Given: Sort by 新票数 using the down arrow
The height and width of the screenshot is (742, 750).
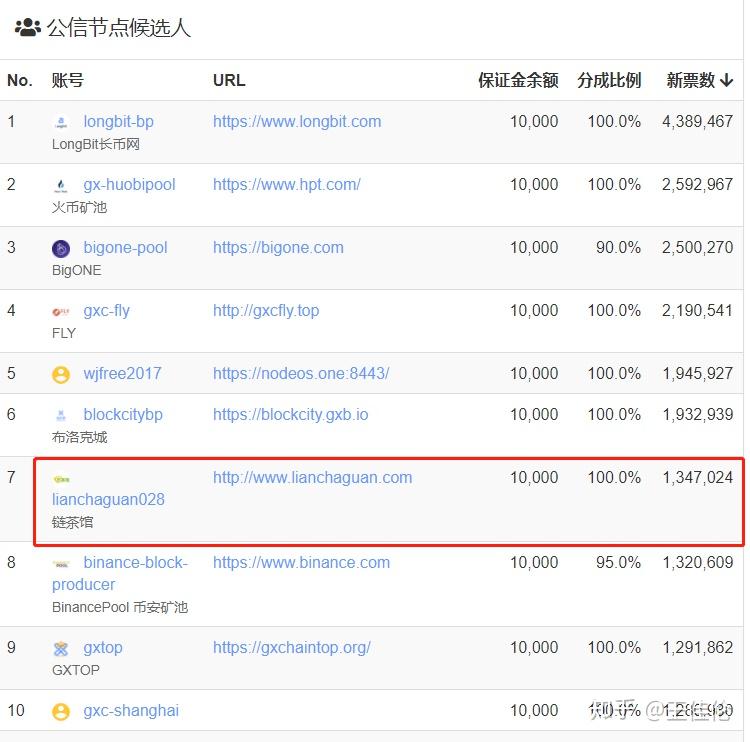Looking at the screenshot, I should tap(727, 80).
